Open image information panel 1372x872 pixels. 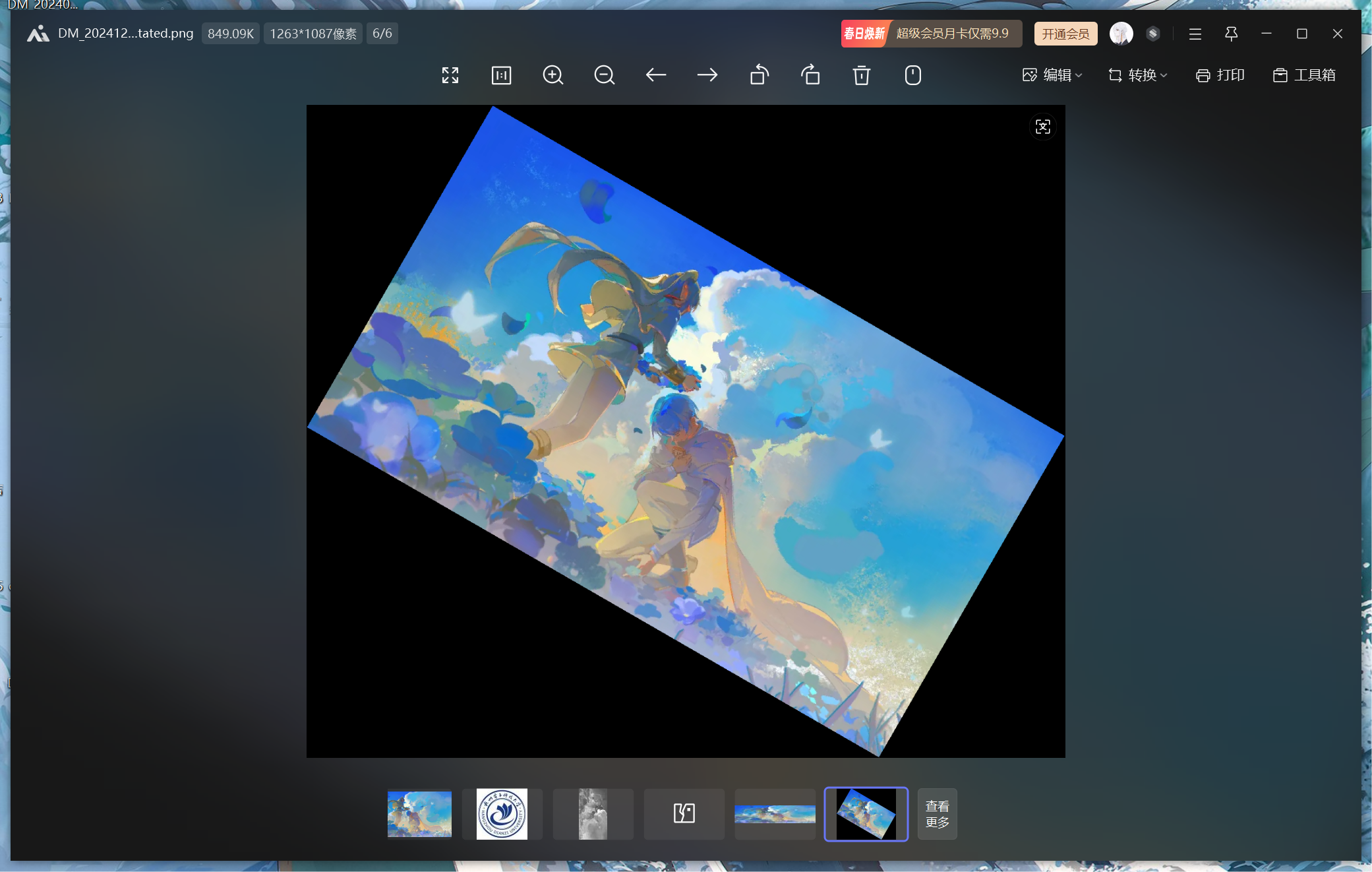pos(913,75)
